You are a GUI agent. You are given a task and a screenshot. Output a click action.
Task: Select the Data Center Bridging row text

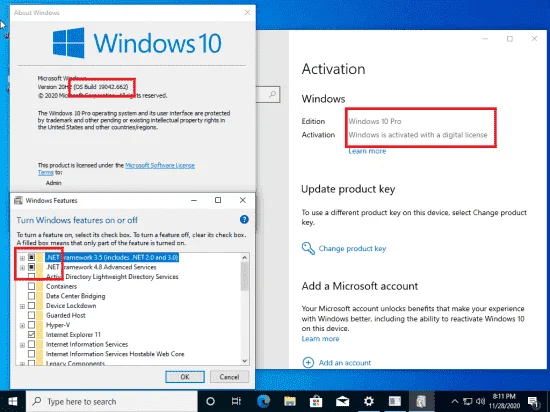point(75,296)
